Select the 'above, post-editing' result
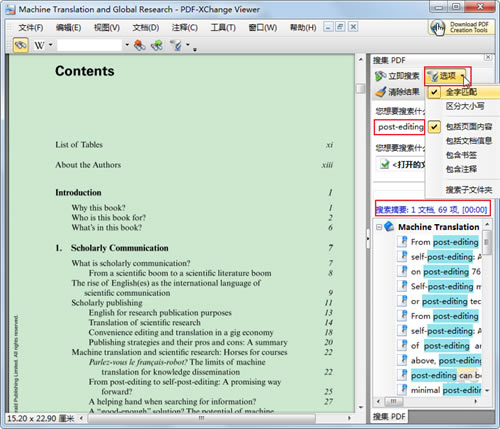This screenshot has width=500, height=429. coord(446,361)
